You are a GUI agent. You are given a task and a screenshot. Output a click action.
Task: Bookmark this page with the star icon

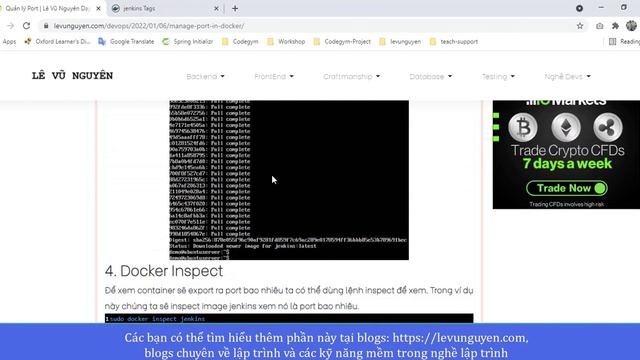coord(580,26)
